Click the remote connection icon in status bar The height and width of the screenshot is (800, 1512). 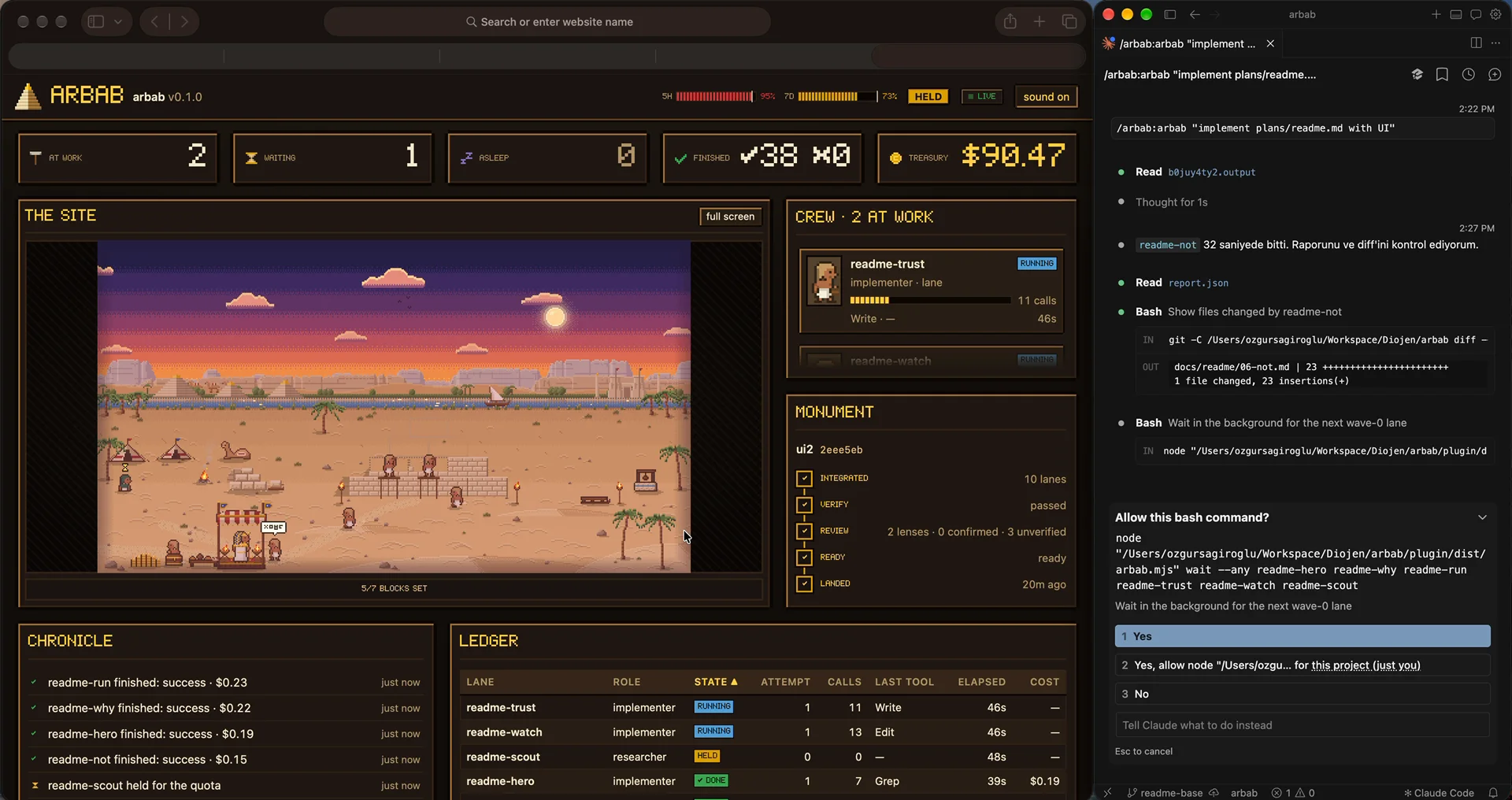1107,793
